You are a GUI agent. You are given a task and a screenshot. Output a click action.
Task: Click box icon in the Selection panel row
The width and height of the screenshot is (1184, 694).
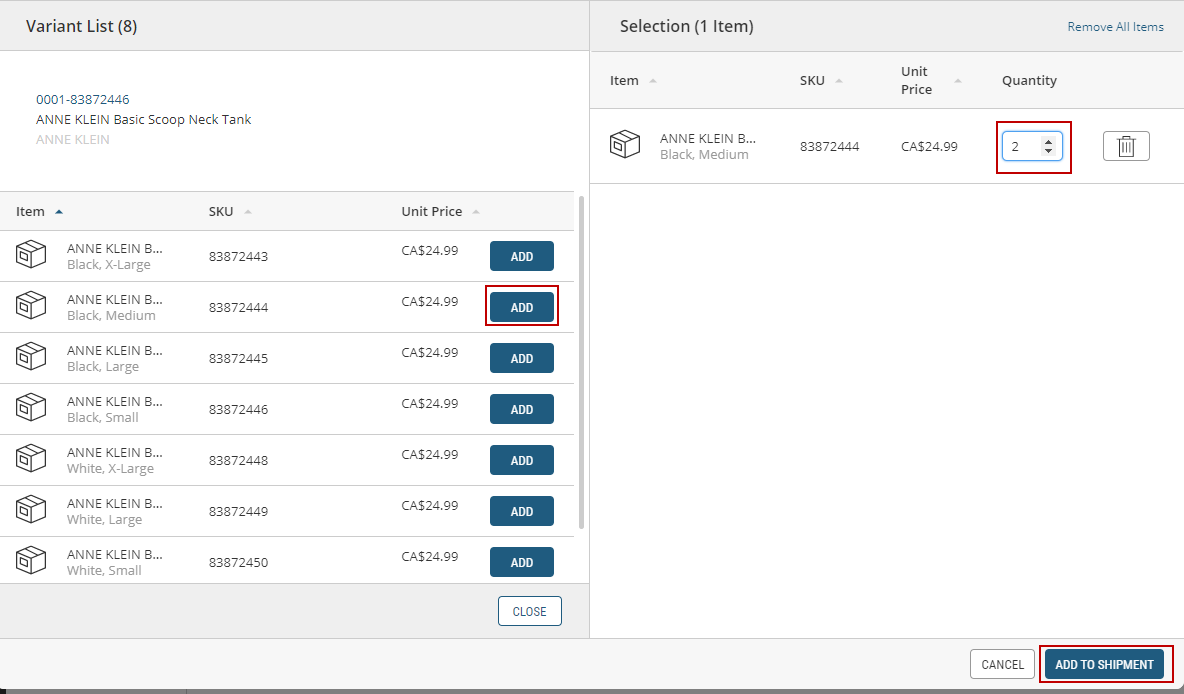click(x=625, y=145)
